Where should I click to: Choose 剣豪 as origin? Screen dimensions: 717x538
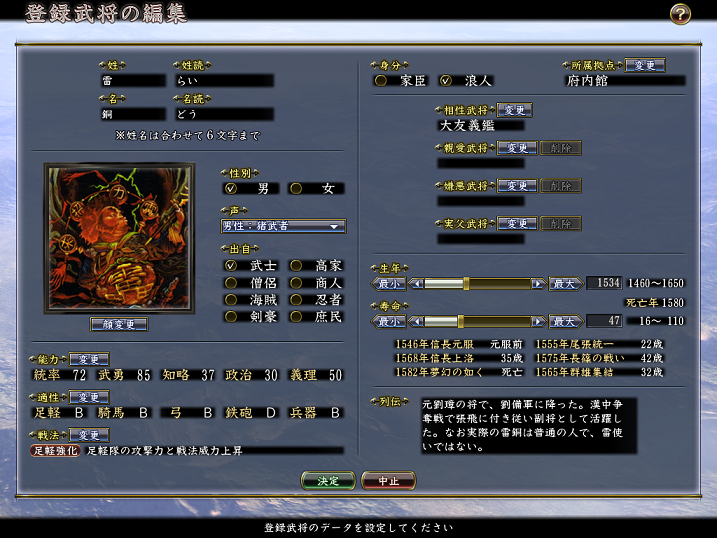pyautogui.click(x=231, y=316)
